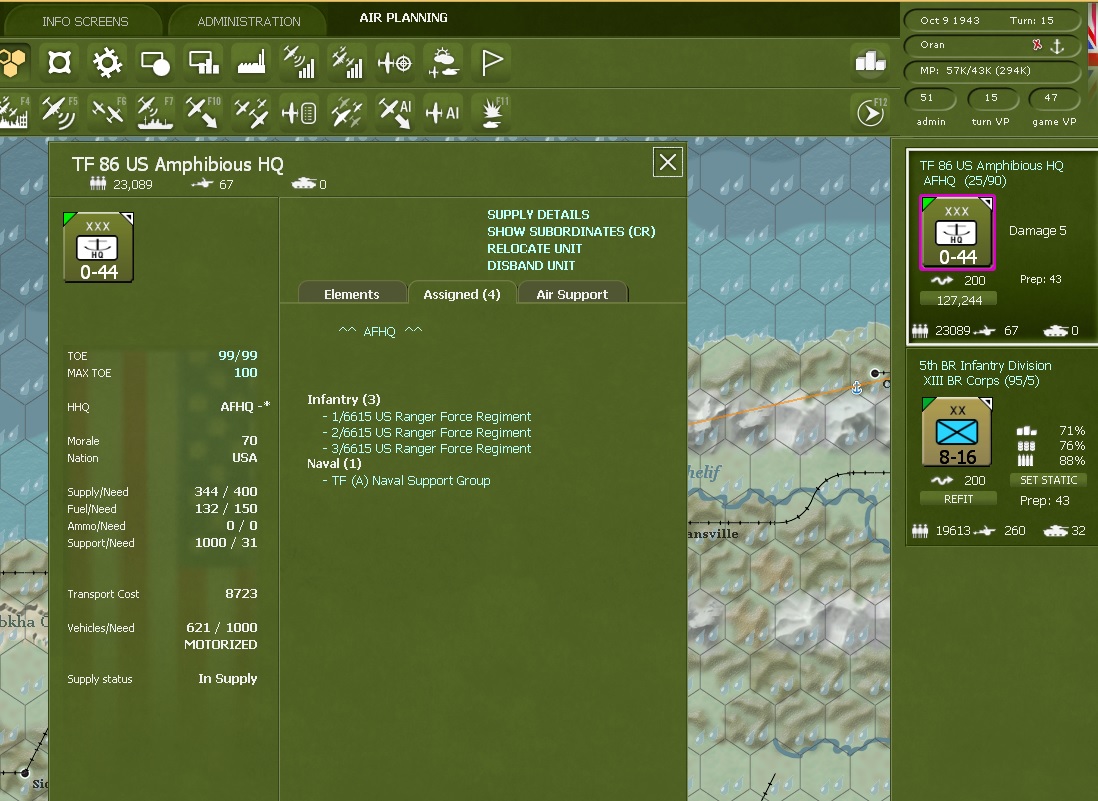Select the 5th BR Infantry Division counter
The height and width of the screenshot is (801, 1098).
coord(957,432)
